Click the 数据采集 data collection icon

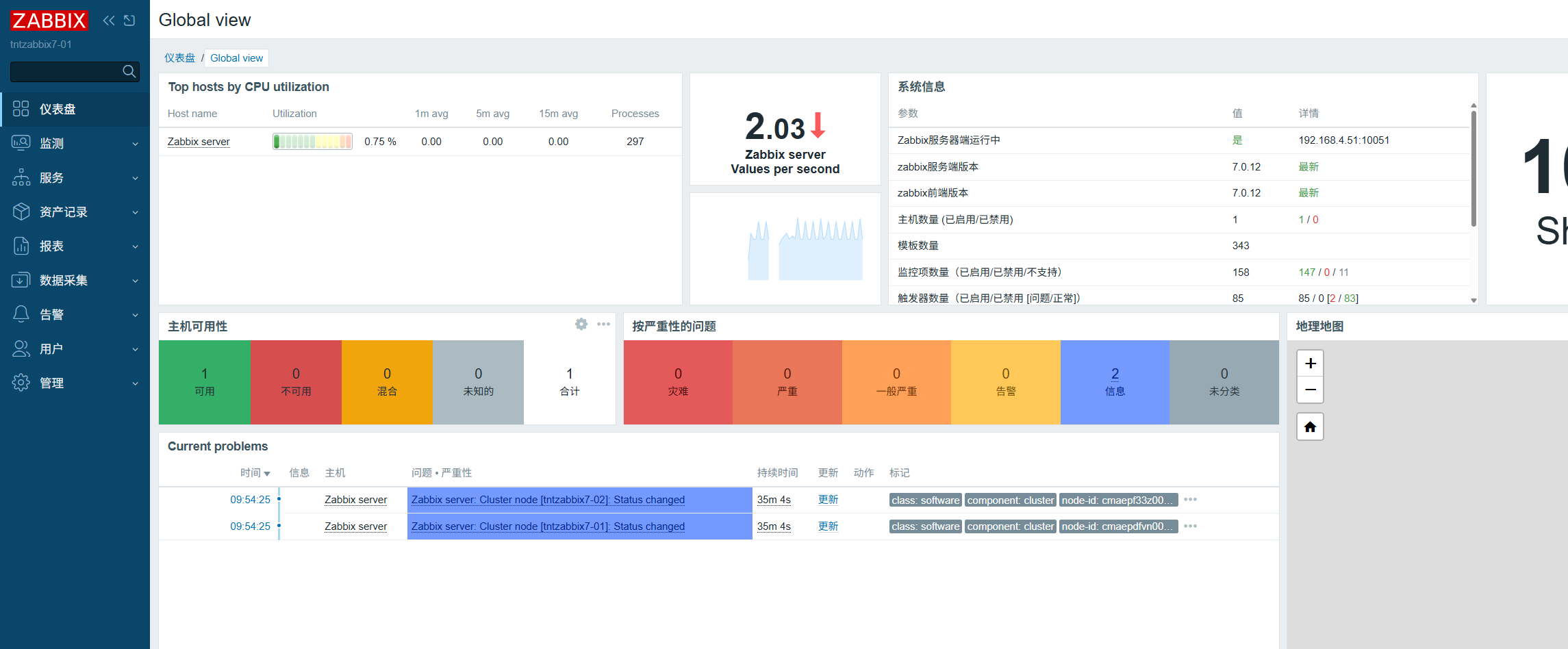[x=21, y=280]
